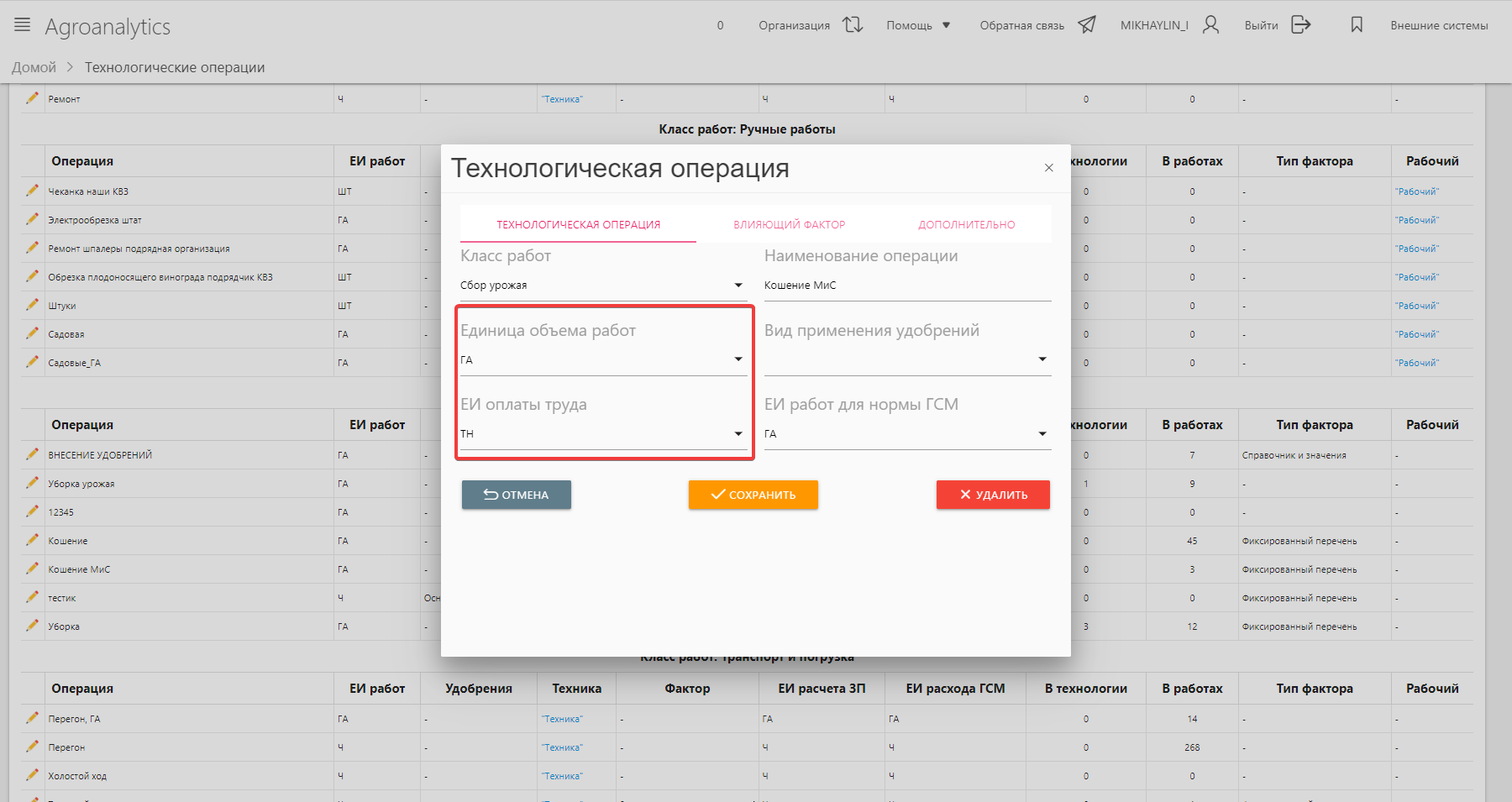Click the organization switch arrows icon
Image resolution: width=1512 pixels, height=802 pixels.
[x=853, y=25]
